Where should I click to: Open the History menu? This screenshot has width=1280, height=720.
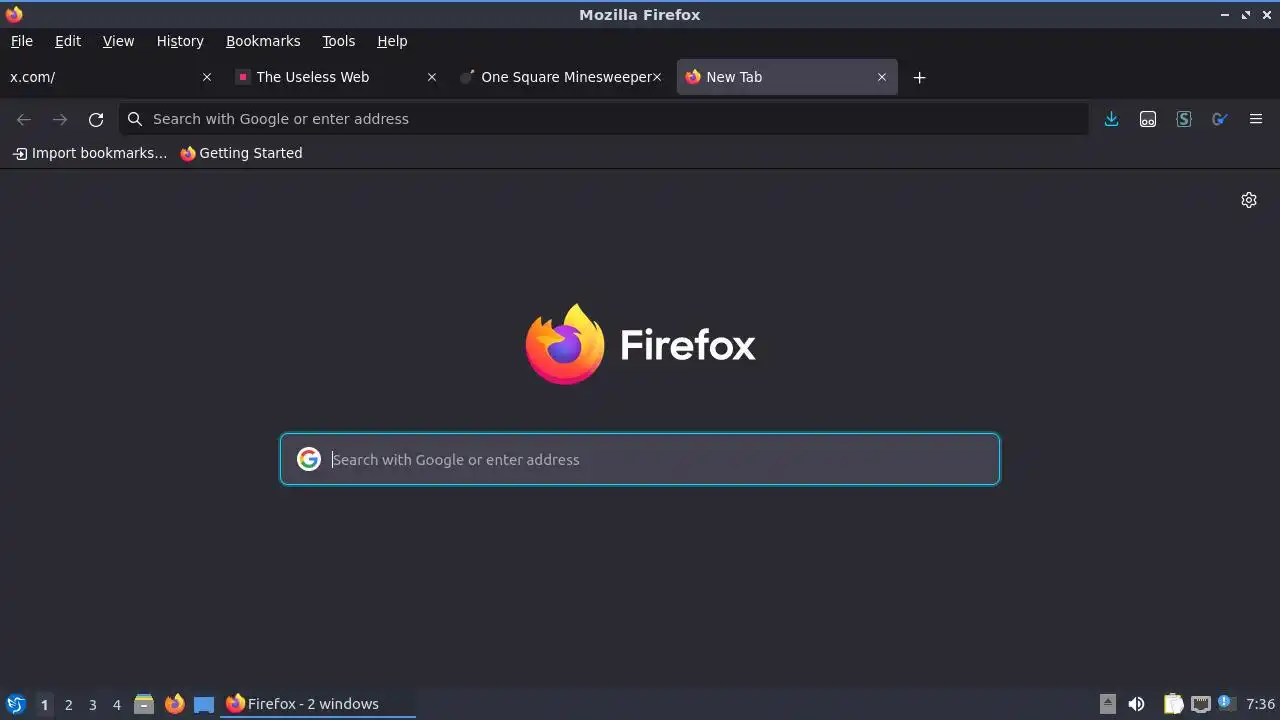(180, 41)
